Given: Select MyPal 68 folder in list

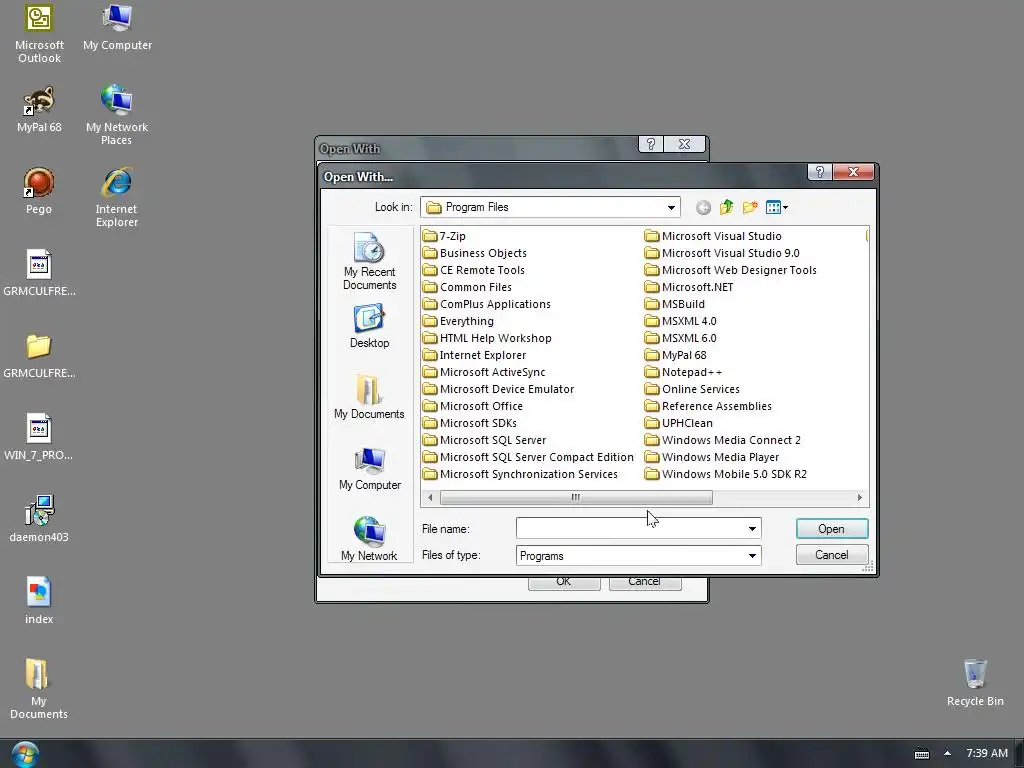Looking at the screenshot, I should click(676, 355).
